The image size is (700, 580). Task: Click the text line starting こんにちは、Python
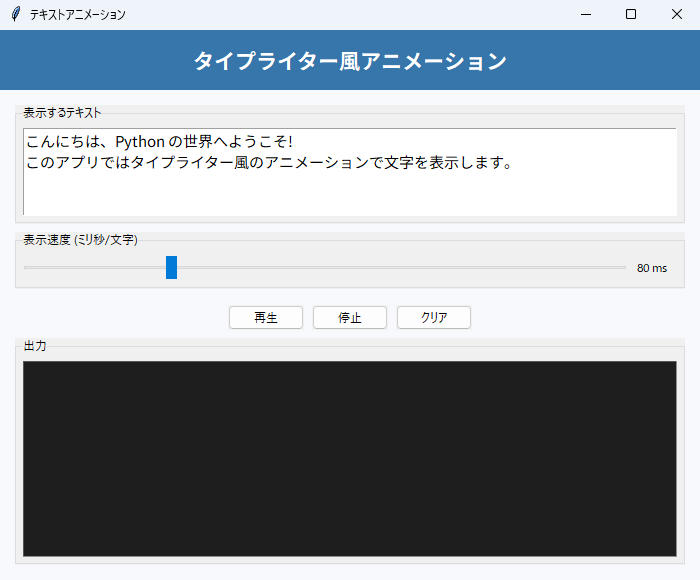coord(159,142)
